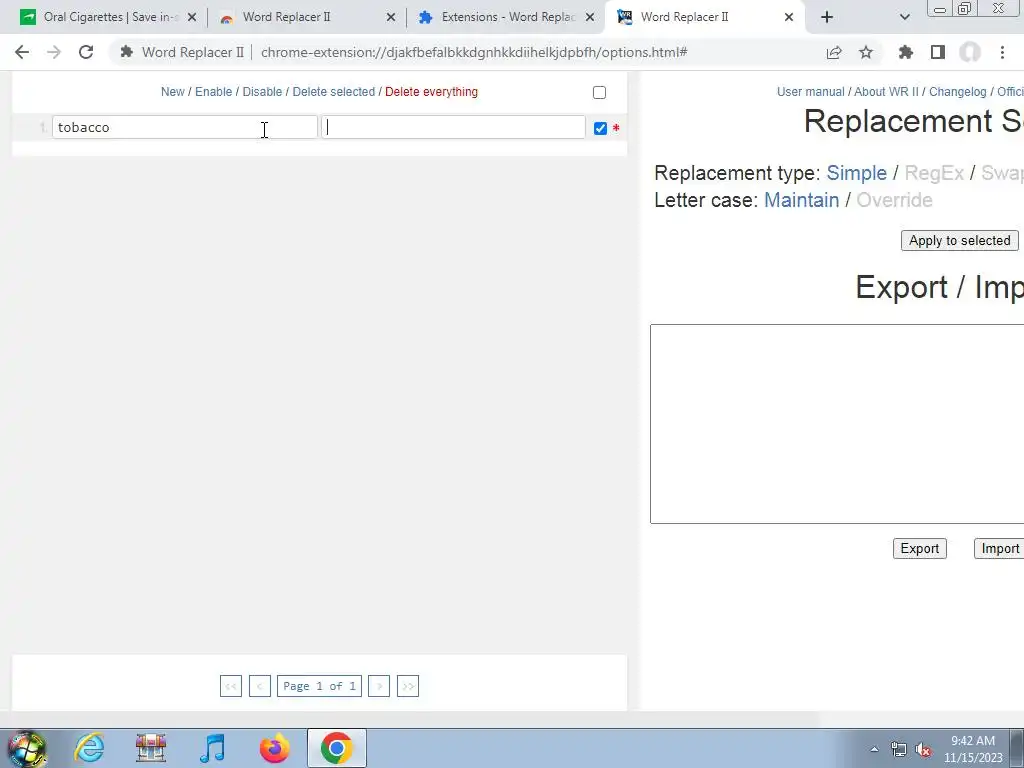
Task: Go to next page with > button
Action: [x=379, y=686]
